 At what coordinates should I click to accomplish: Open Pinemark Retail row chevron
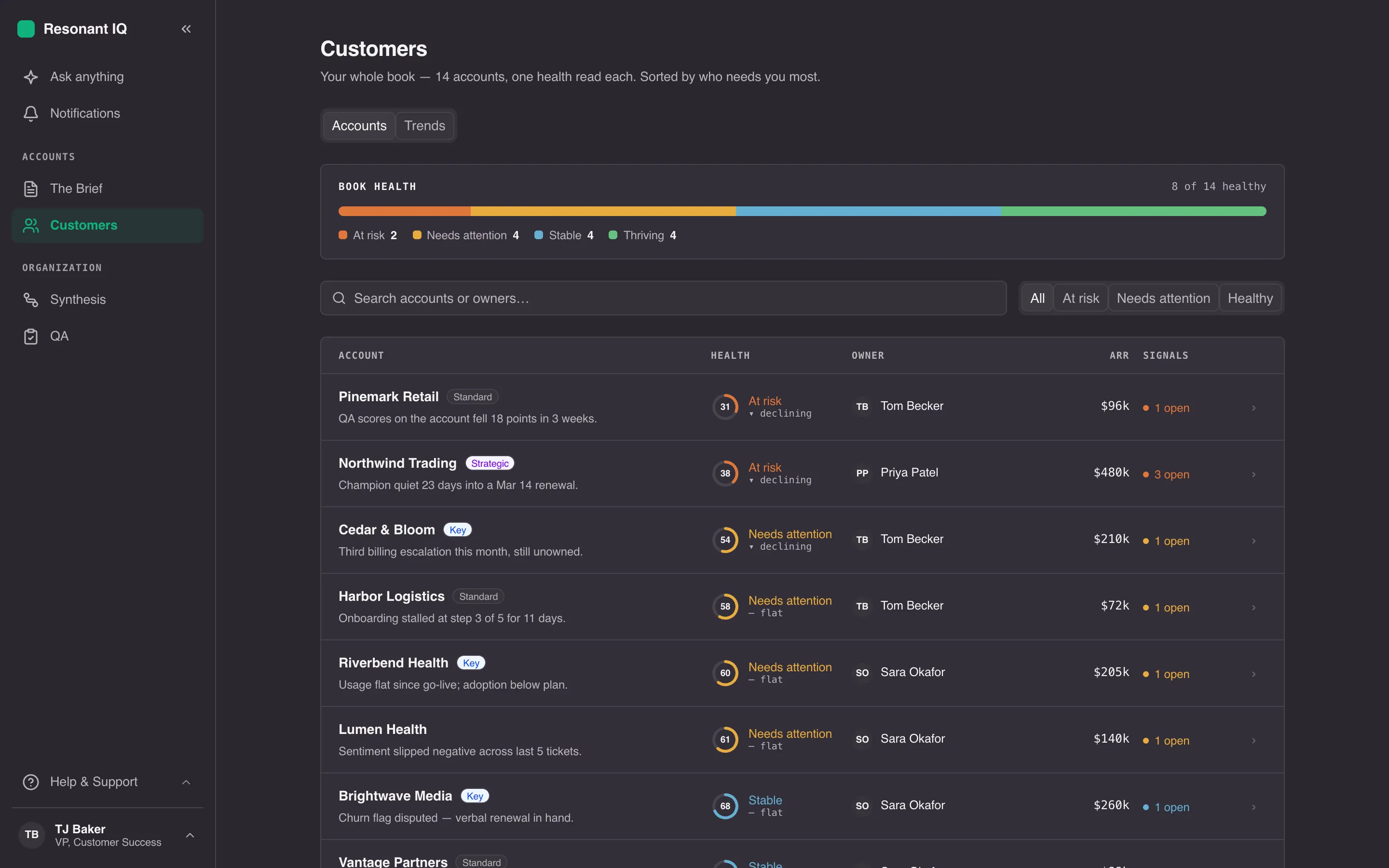[1253, 407]
